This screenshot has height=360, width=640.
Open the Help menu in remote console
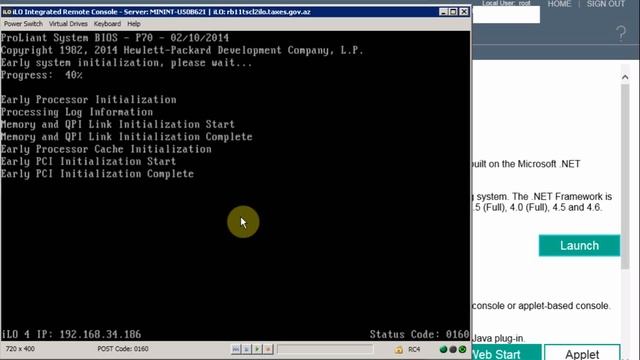click(134, 24)
